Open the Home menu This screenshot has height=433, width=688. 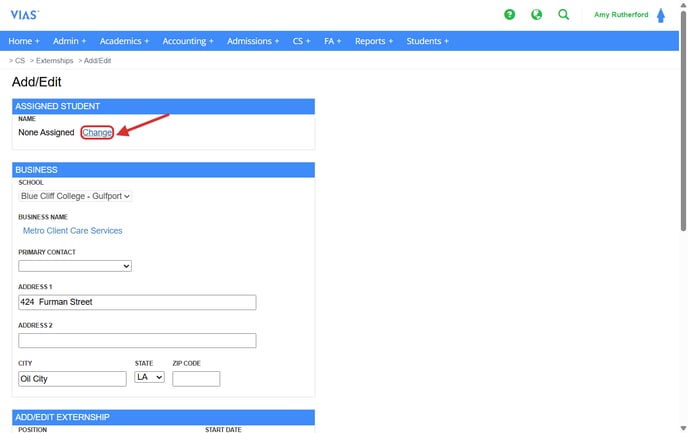coord(24,41)
